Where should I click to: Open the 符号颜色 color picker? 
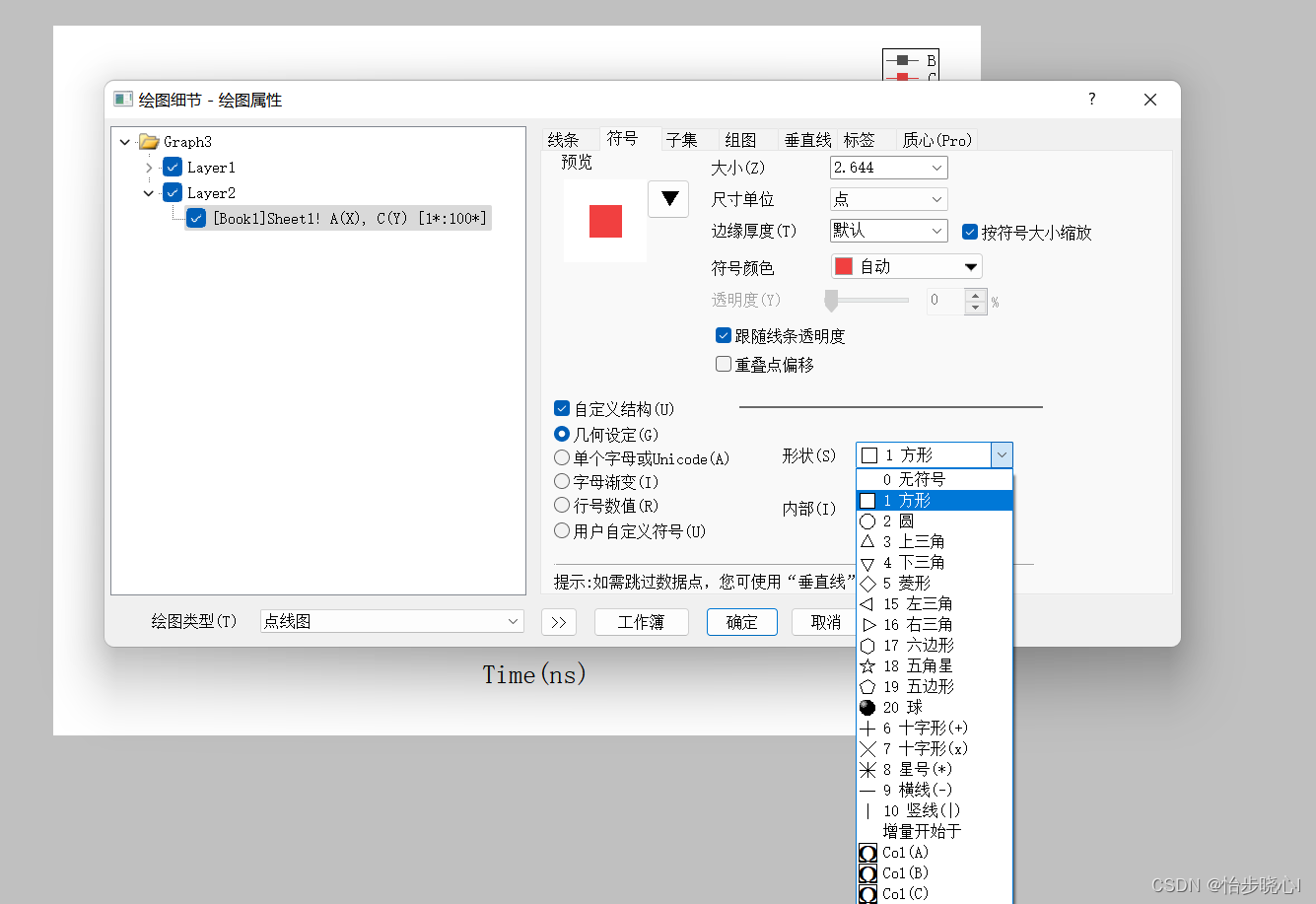click(x=907, y=266)
